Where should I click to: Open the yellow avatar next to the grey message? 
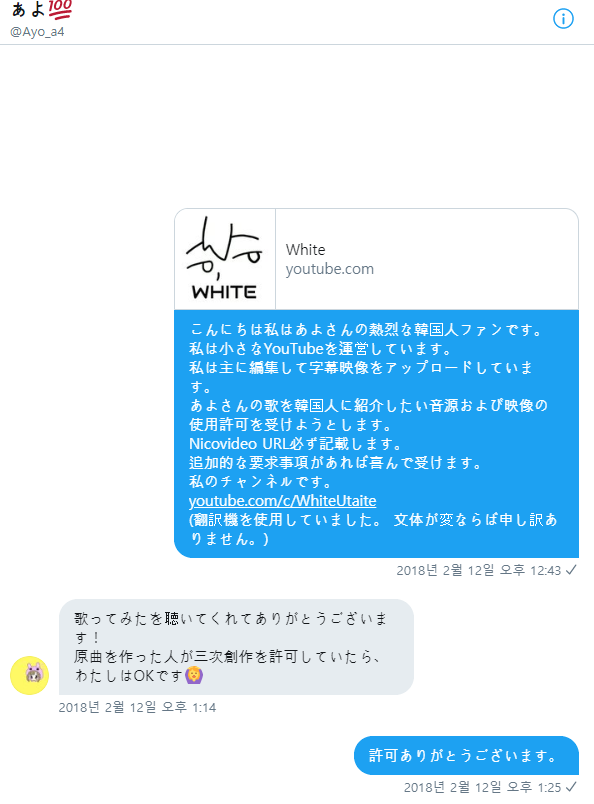30,675
